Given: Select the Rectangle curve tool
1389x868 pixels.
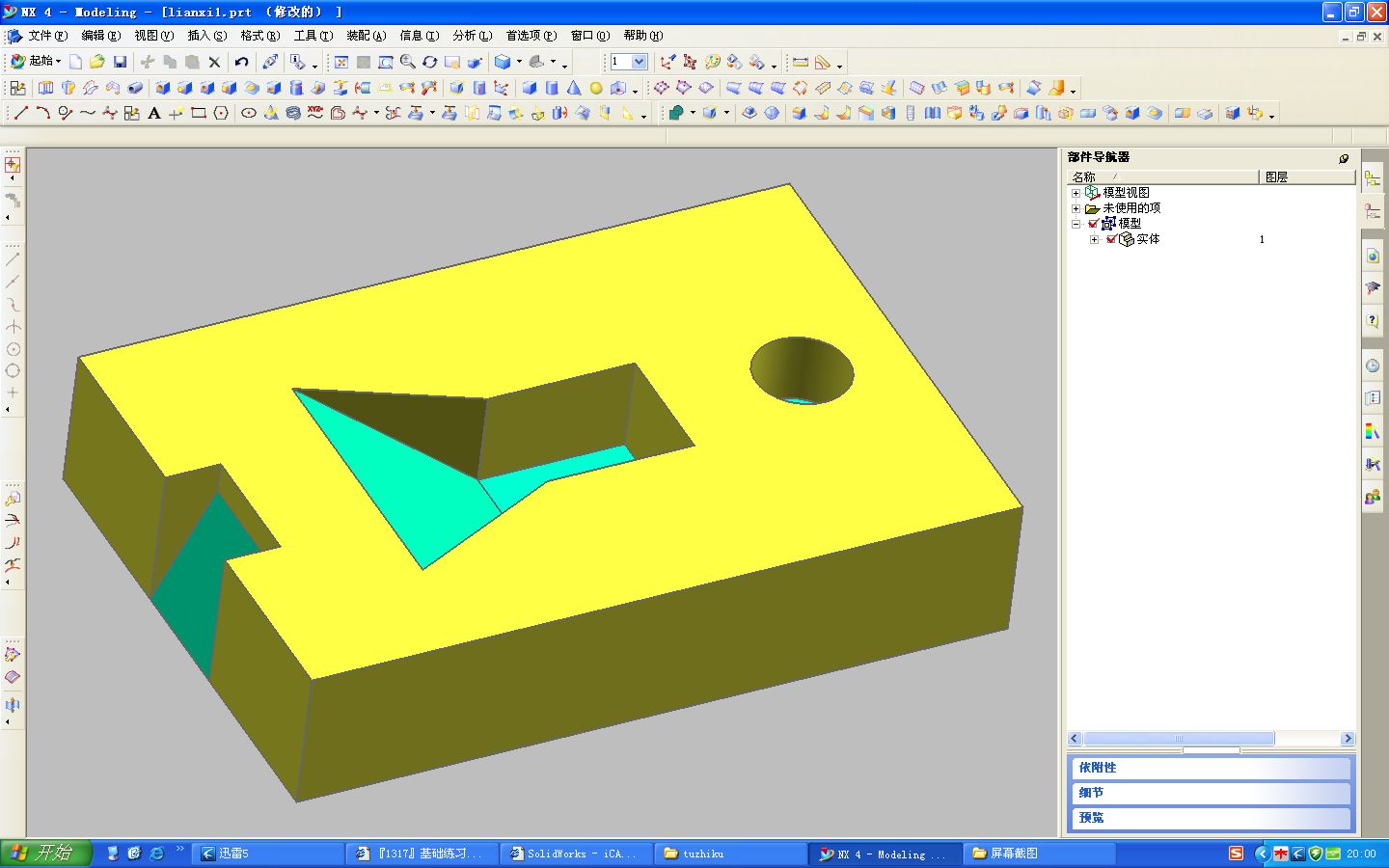Looking at the screenshot, I should click(x=199, y=113).
